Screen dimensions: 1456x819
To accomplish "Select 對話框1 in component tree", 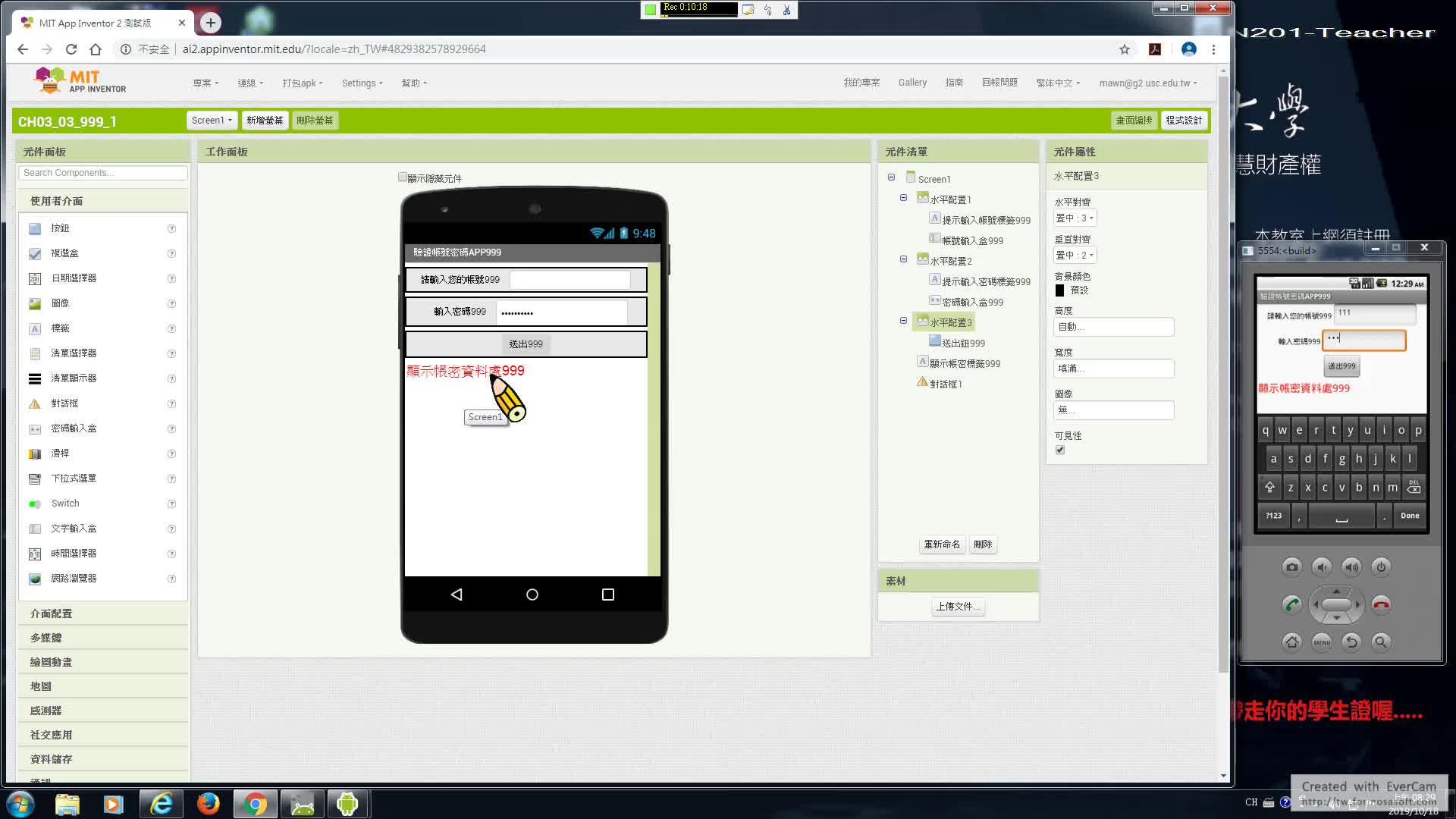I will [945, 384].
